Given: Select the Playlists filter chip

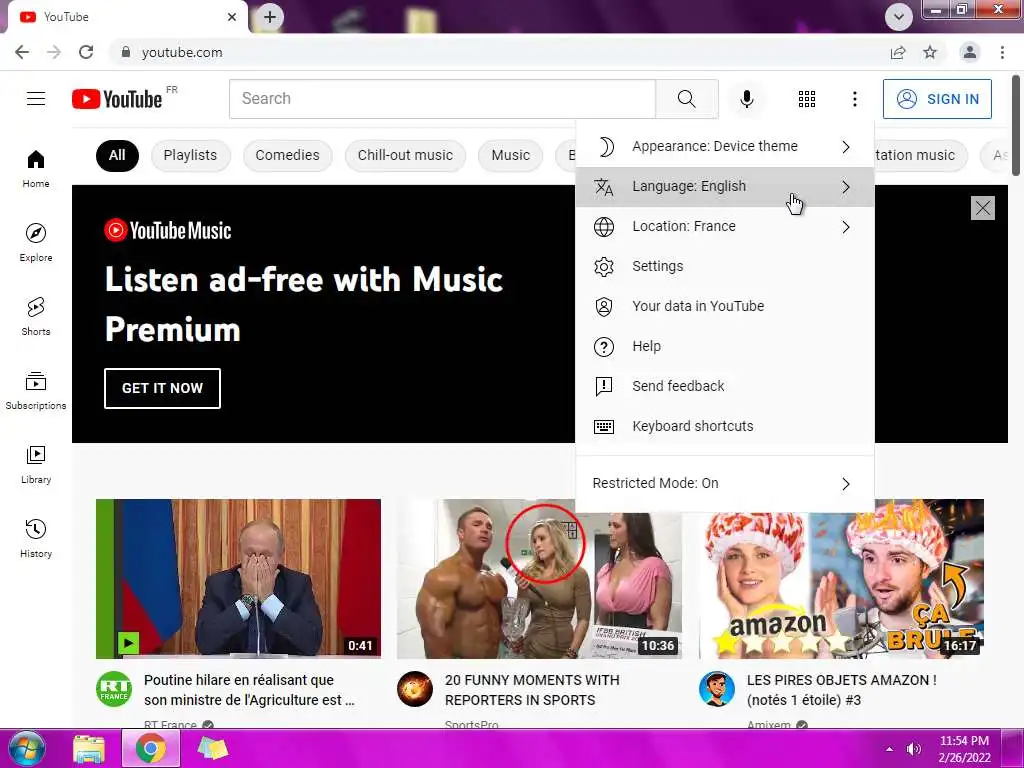Looking at the screenshot, I should click(190, 155).
